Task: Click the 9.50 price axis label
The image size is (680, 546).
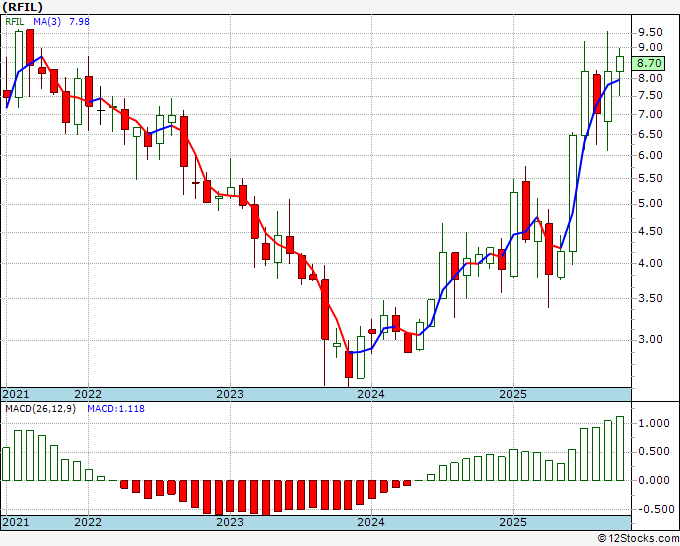Action: tap(650, 33)
